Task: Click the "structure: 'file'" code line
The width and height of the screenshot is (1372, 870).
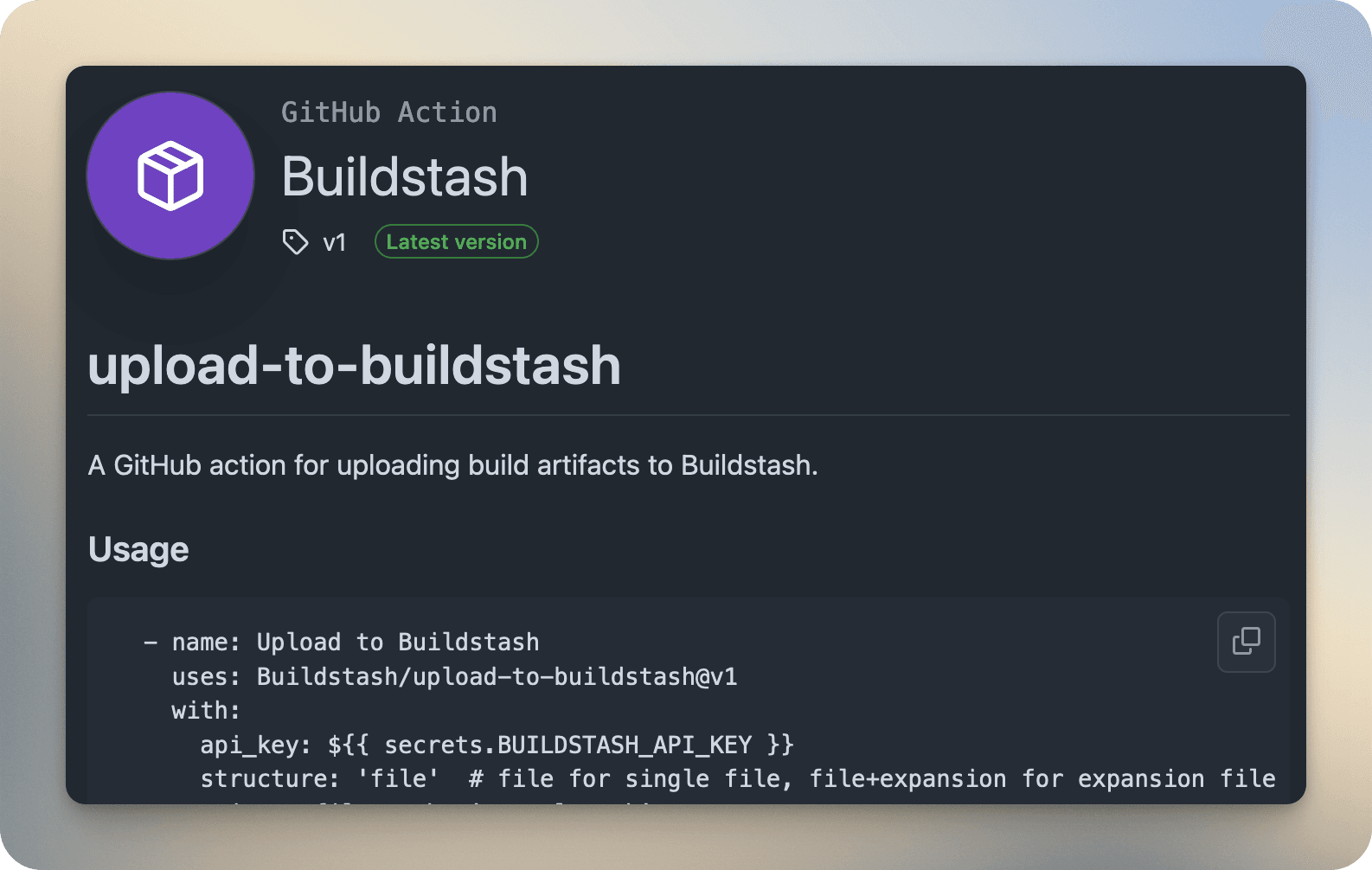Action: (x=738, y=779)
